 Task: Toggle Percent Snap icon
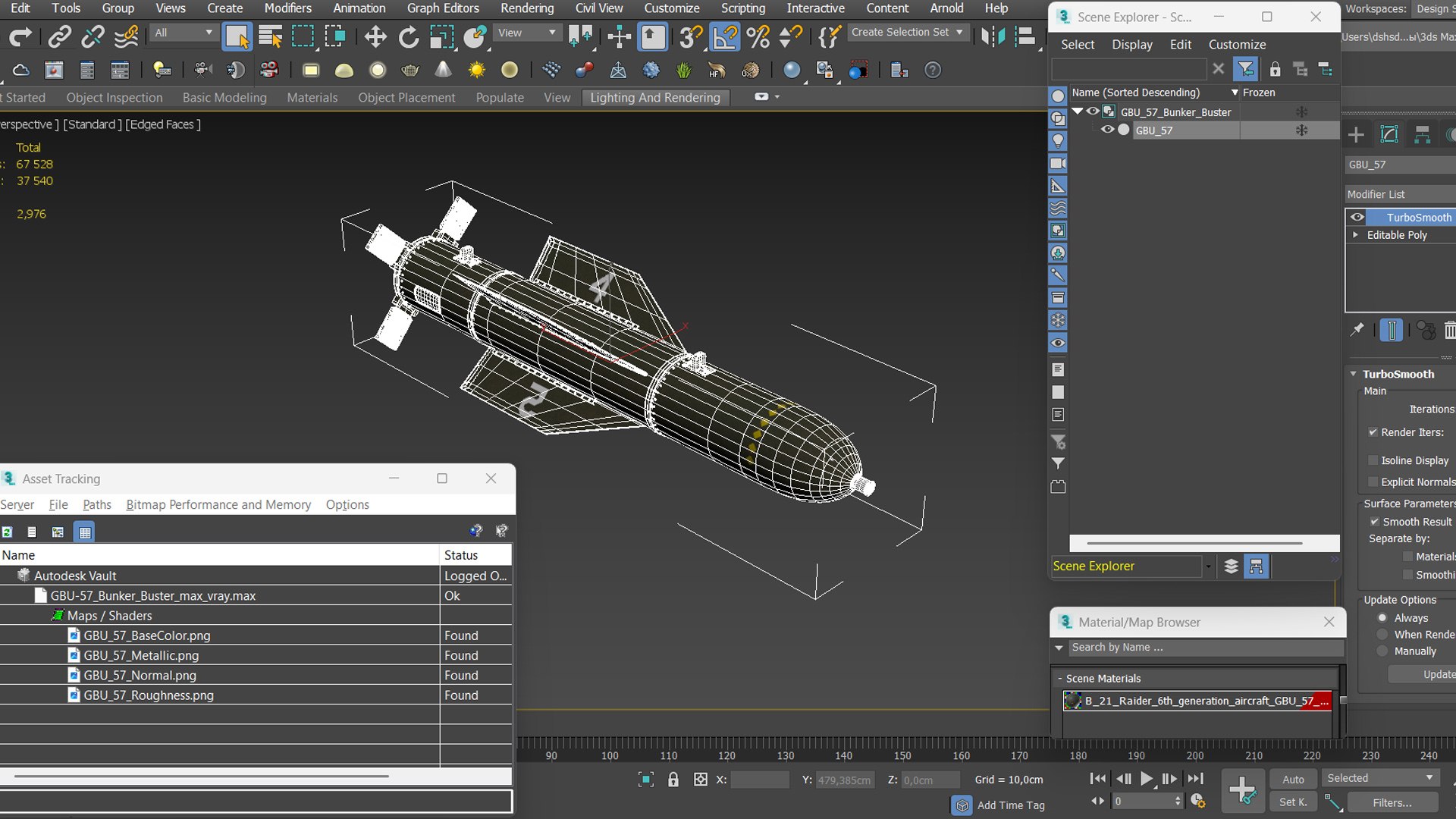758,36
